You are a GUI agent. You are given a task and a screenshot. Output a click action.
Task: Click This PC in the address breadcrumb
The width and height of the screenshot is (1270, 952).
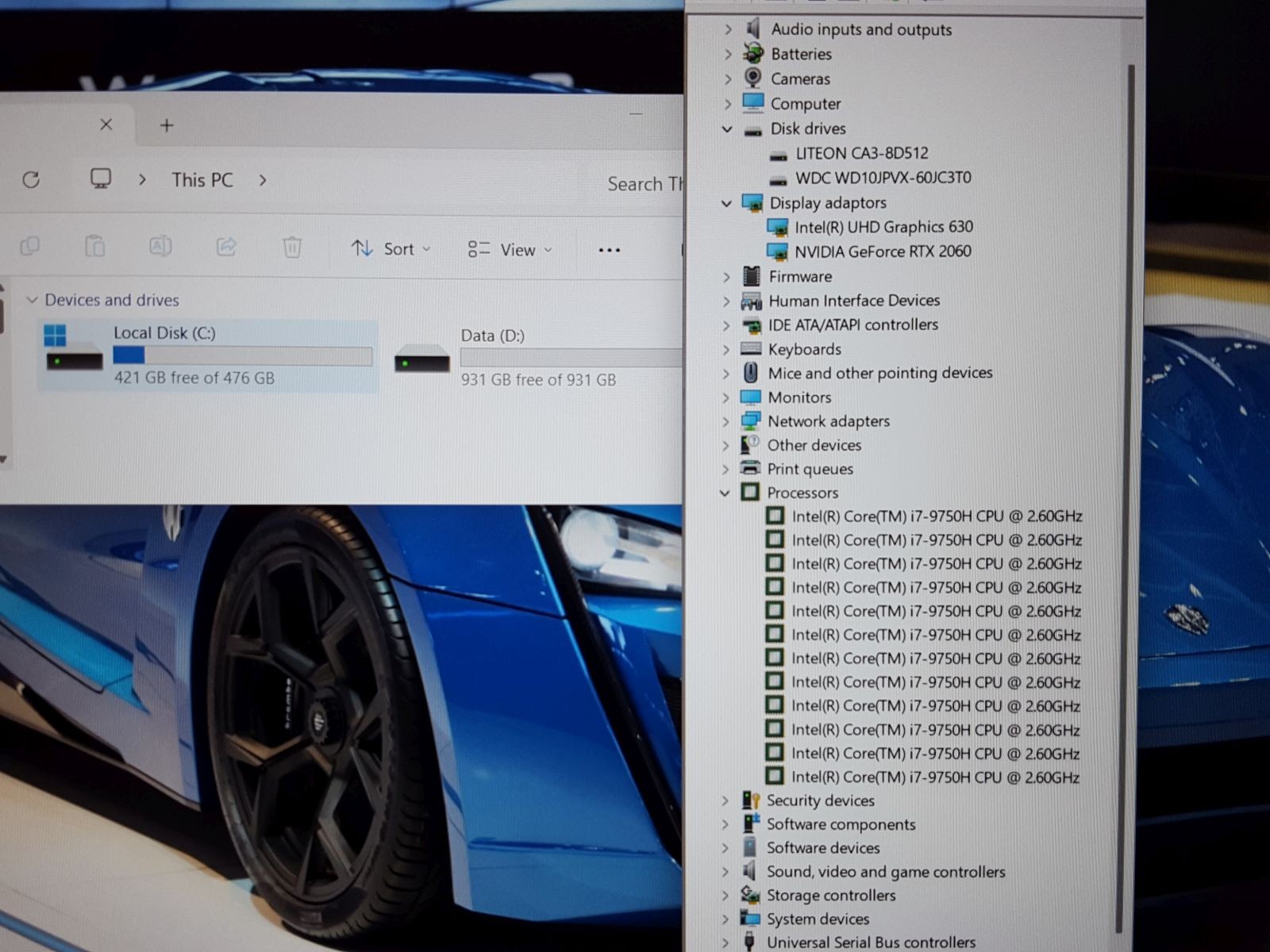click(x=202, y=180)
